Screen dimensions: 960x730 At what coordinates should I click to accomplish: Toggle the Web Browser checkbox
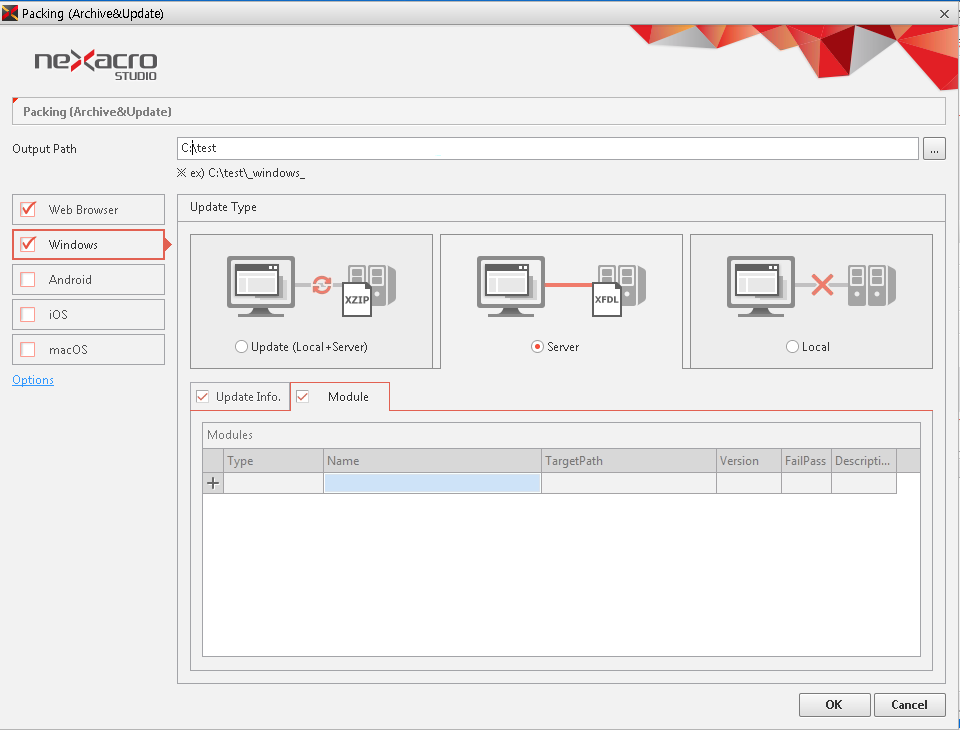click(28, 210)
